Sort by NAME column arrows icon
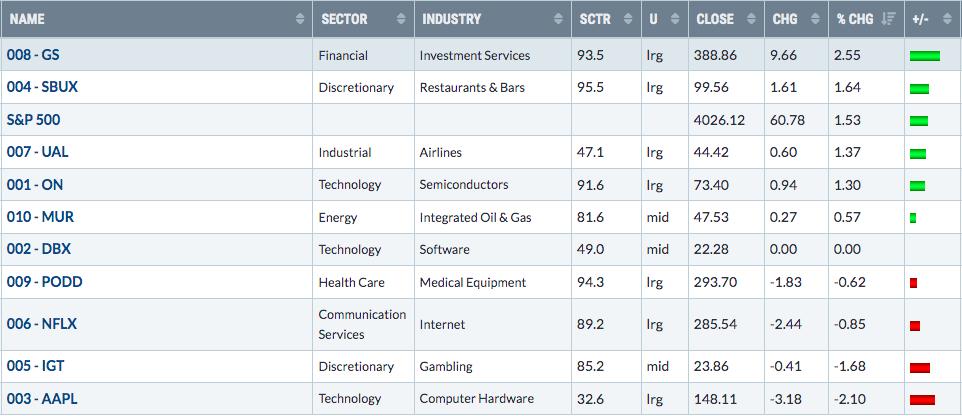The image size is (962, 416). 300,19
